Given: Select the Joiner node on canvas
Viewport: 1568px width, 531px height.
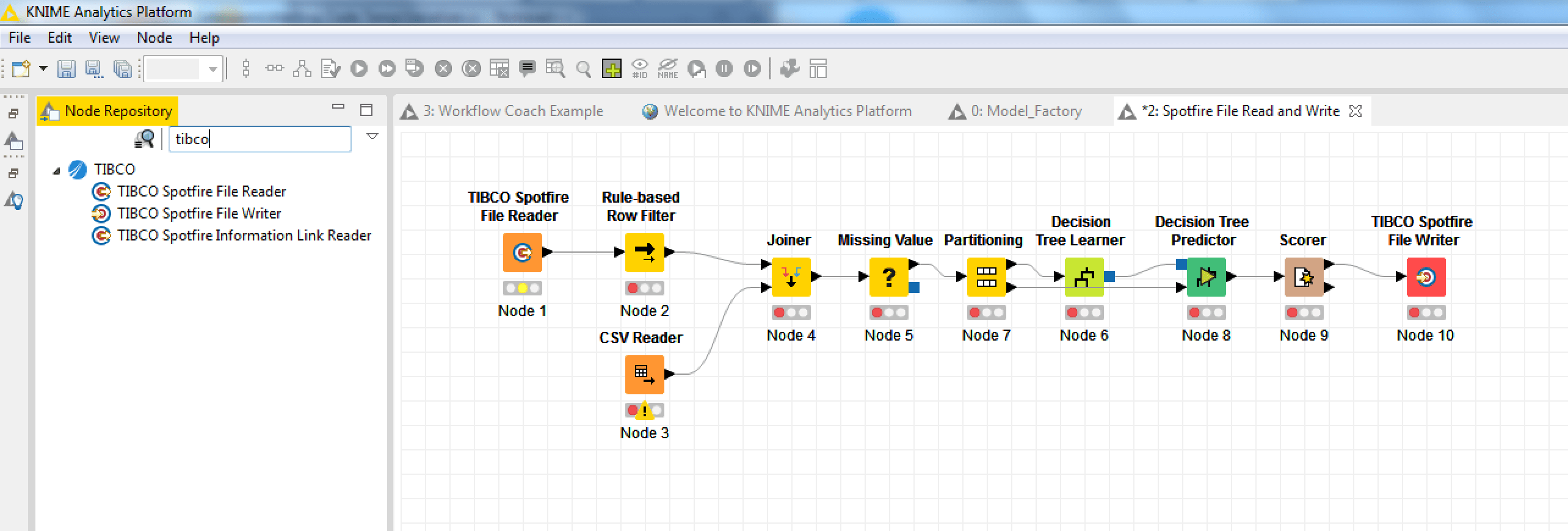Looking at the screenshot, I should [x=791, y=277].
